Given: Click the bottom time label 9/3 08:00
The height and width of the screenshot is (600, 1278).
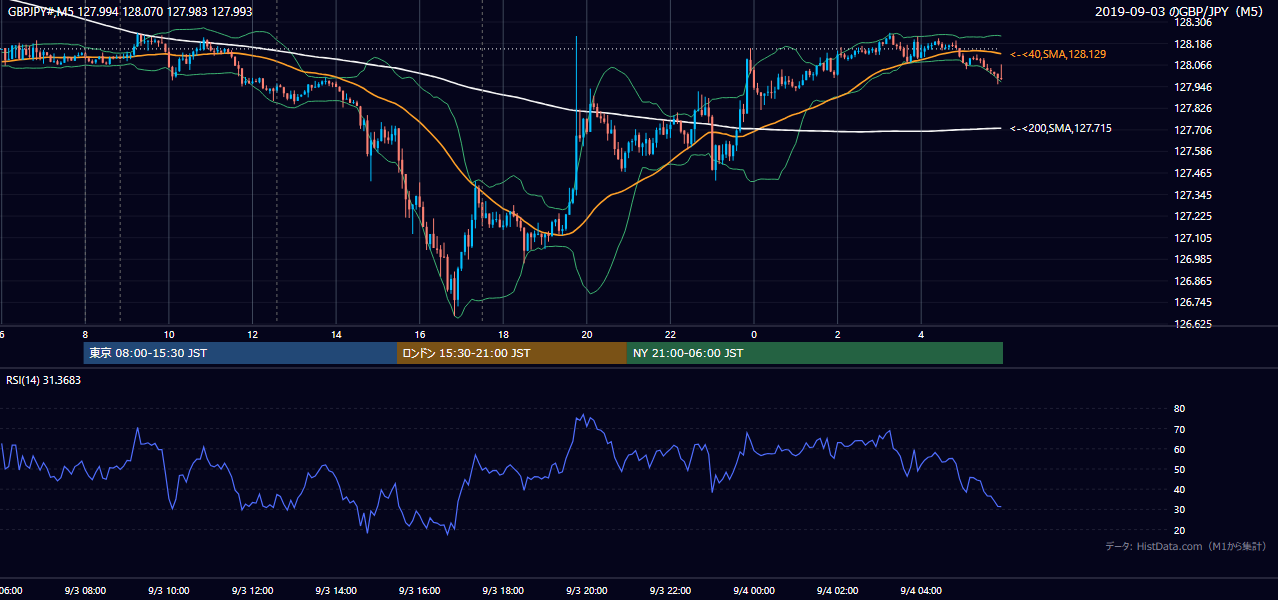Looking at the screenshot, I should (x=85, y=590).
